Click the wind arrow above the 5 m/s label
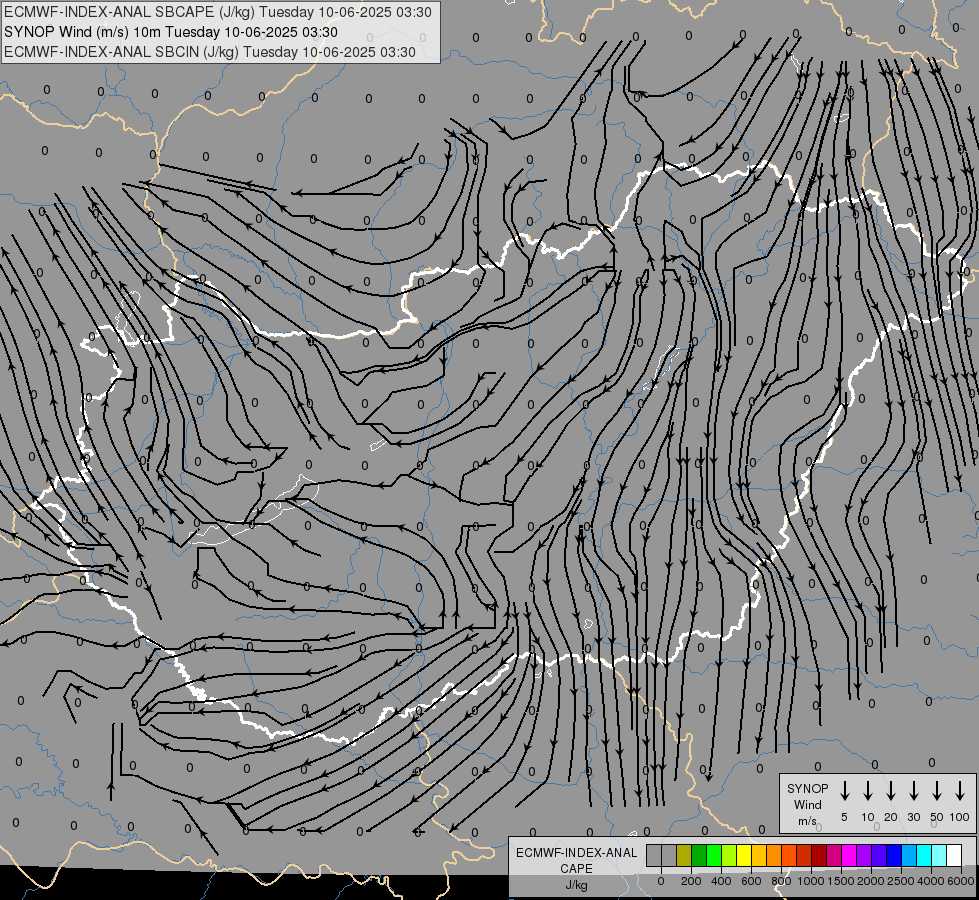The height and width of the screenshot is (900, 979). pyautogui.click(x=845, y=791)
